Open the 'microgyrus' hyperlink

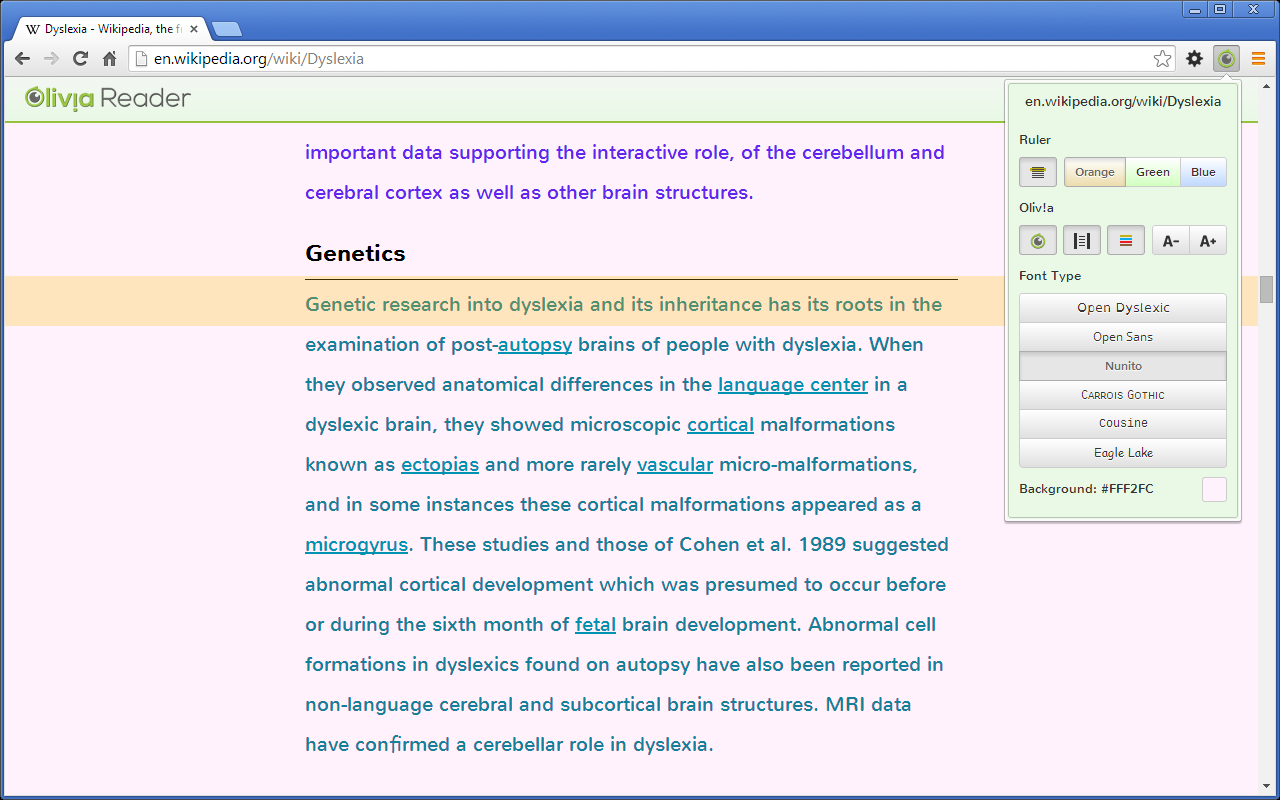(x=356, y=545)
